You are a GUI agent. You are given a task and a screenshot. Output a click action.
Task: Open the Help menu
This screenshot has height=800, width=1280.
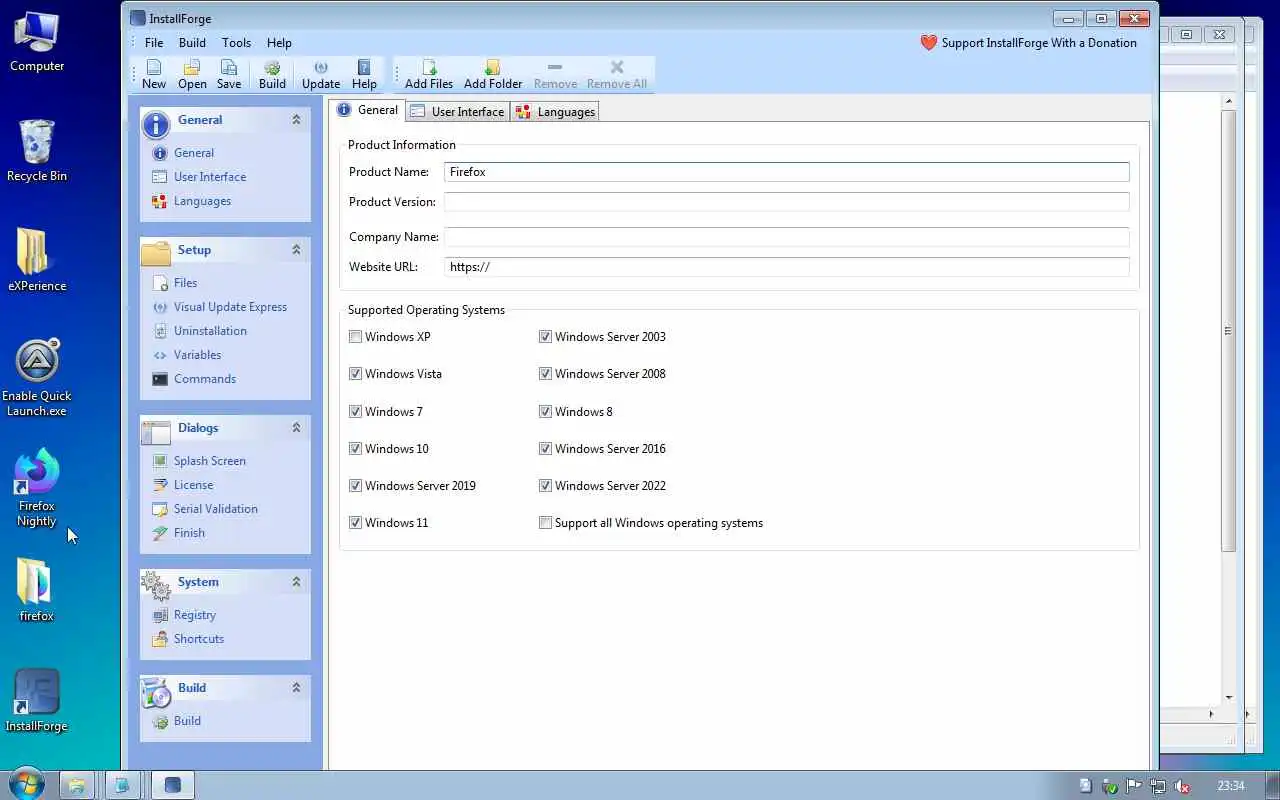(279, 43)
